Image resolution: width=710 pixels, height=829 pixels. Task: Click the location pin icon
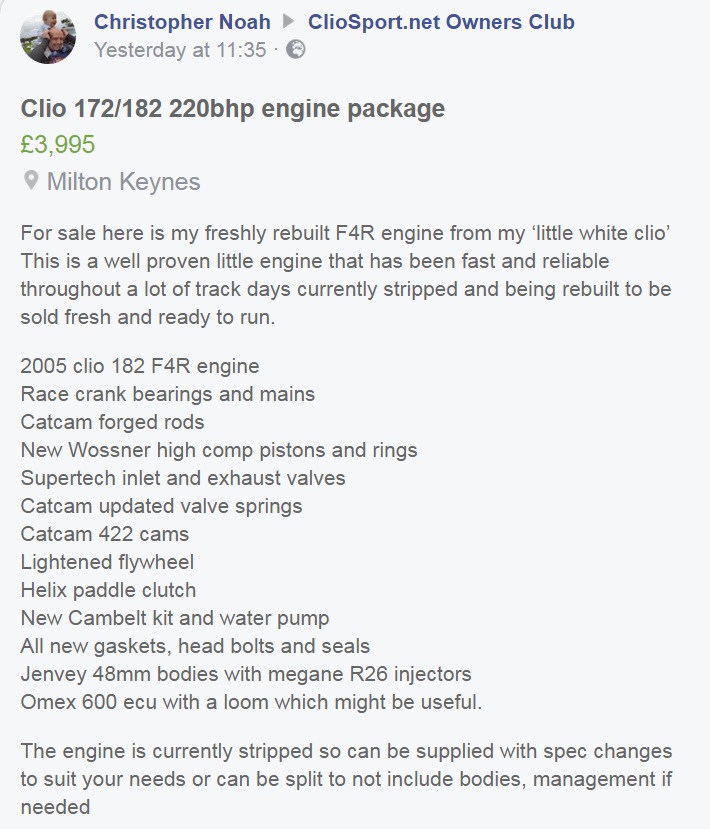[x=31, y=181]
